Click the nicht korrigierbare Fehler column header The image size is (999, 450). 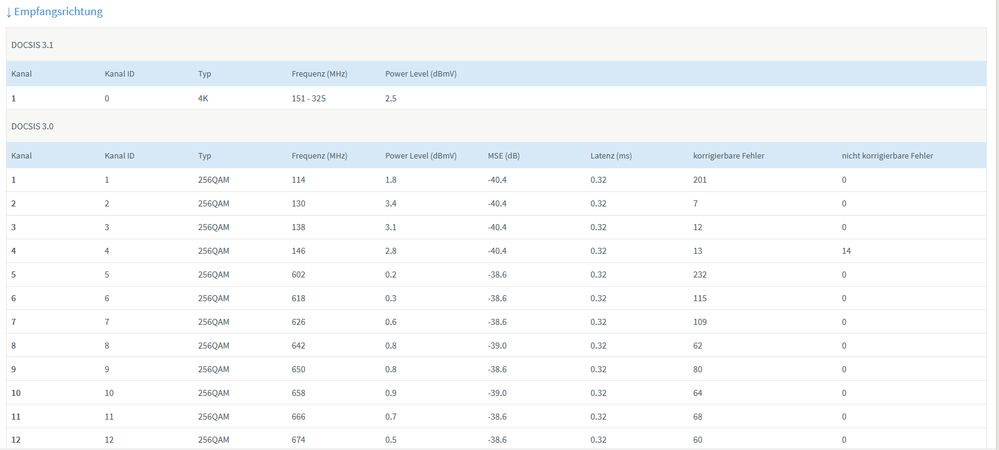pyautogui.click(x=888, y=156)
